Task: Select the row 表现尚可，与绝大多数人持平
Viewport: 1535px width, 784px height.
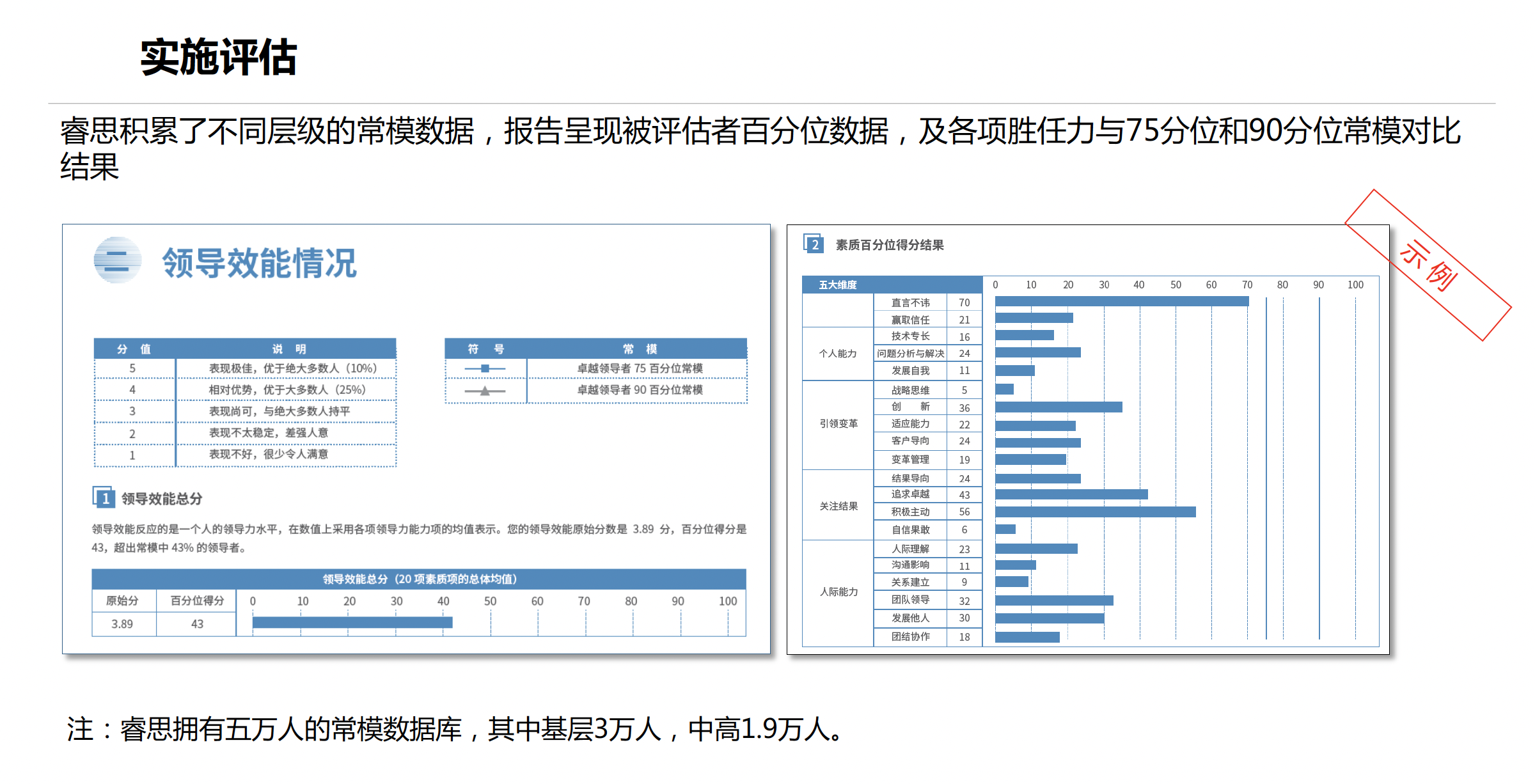Action: [x=245, y=411]
